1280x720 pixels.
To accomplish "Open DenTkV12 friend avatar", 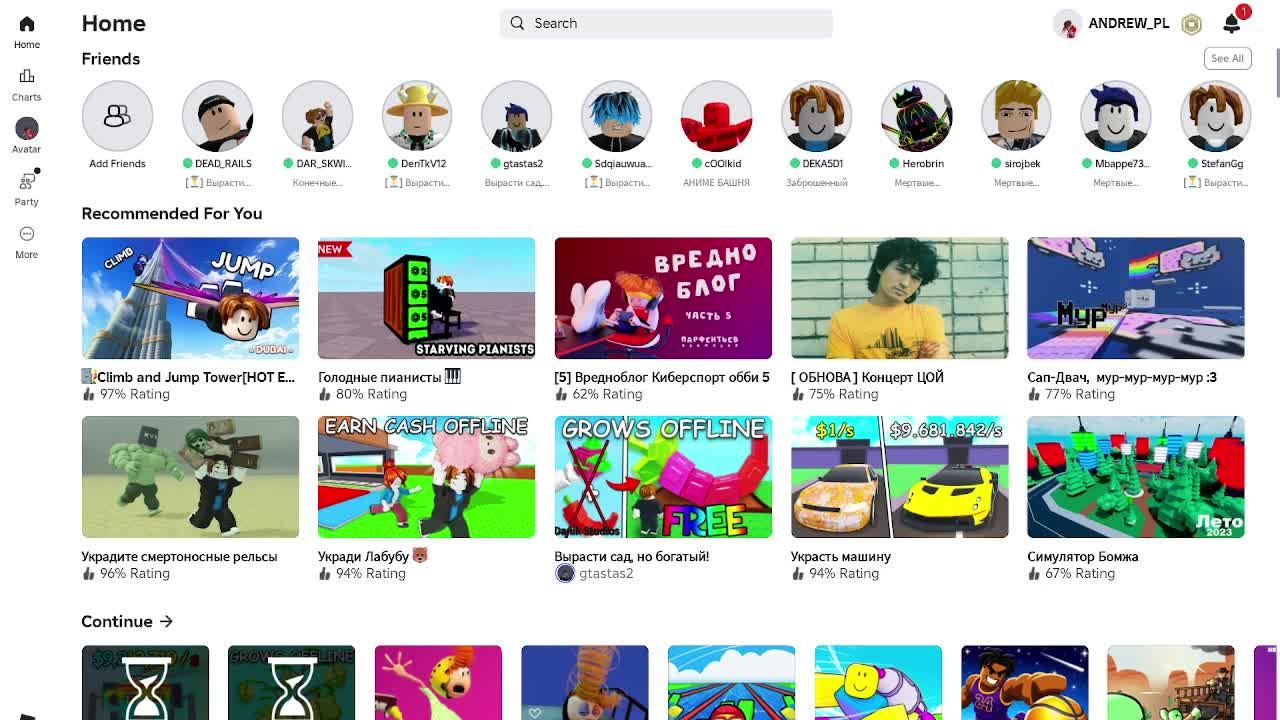I will 417,116.
